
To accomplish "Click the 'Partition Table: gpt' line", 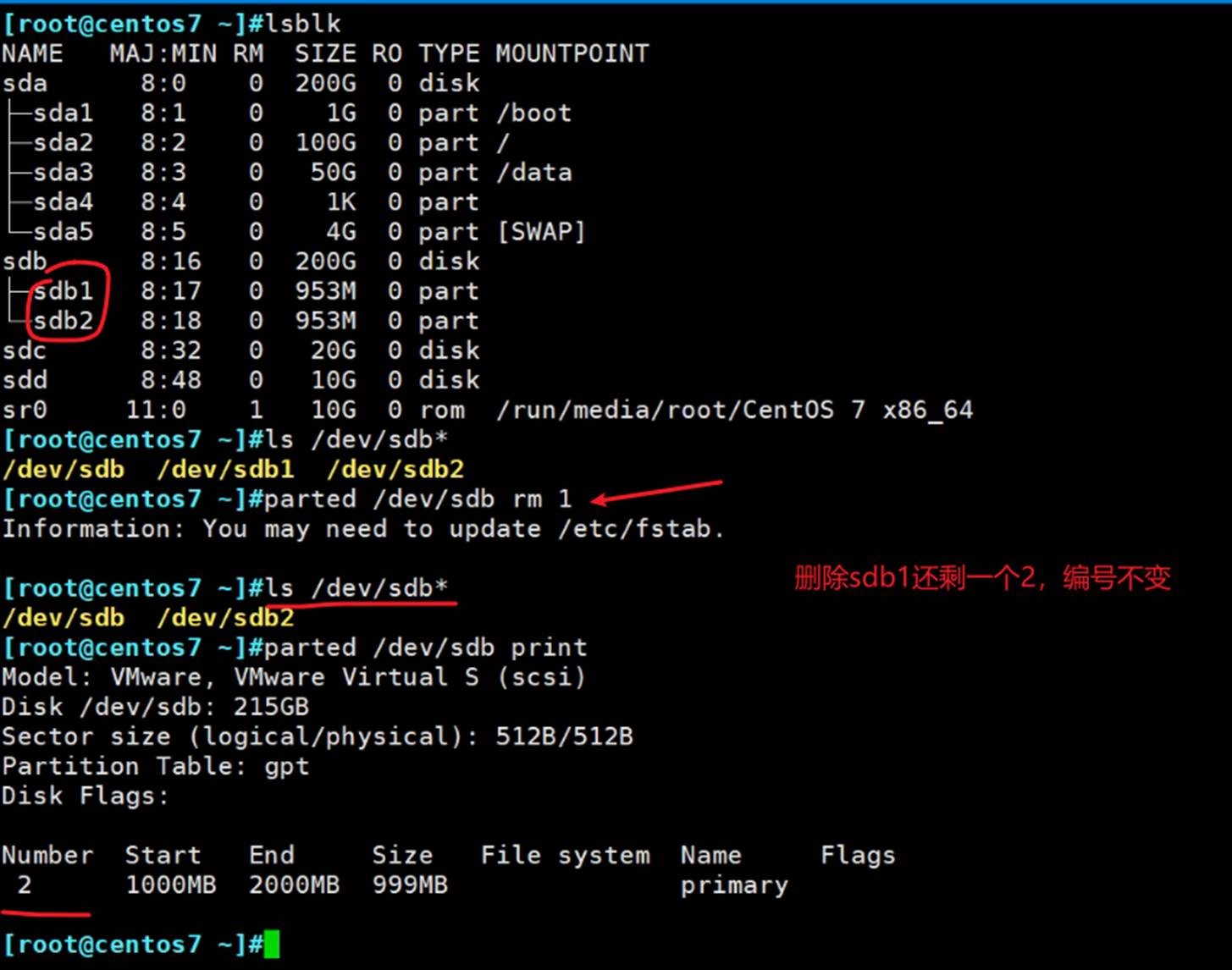I will (x=156, y=766).
